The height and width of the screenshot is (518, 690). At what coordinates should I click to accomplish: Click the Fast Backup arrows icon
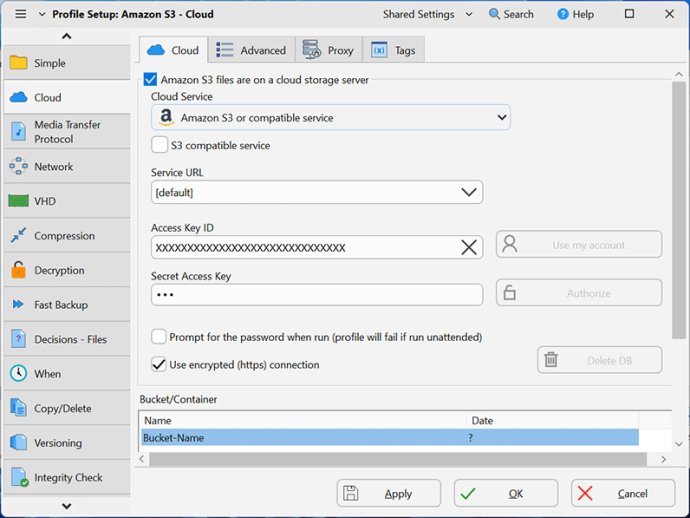pos(18,305)
